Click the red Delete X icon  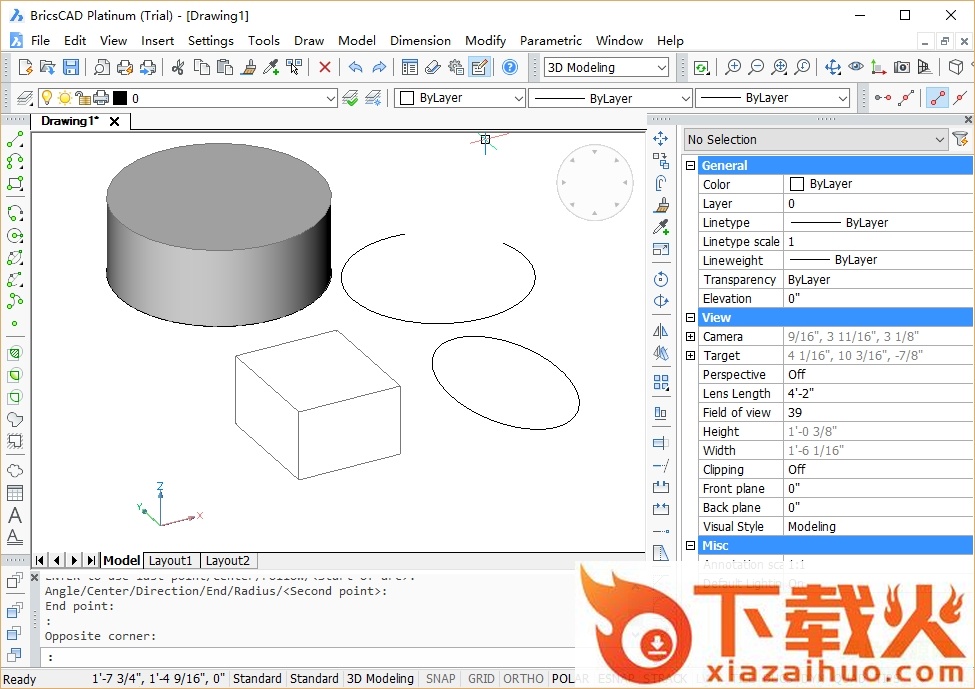(x=324, y=67)
